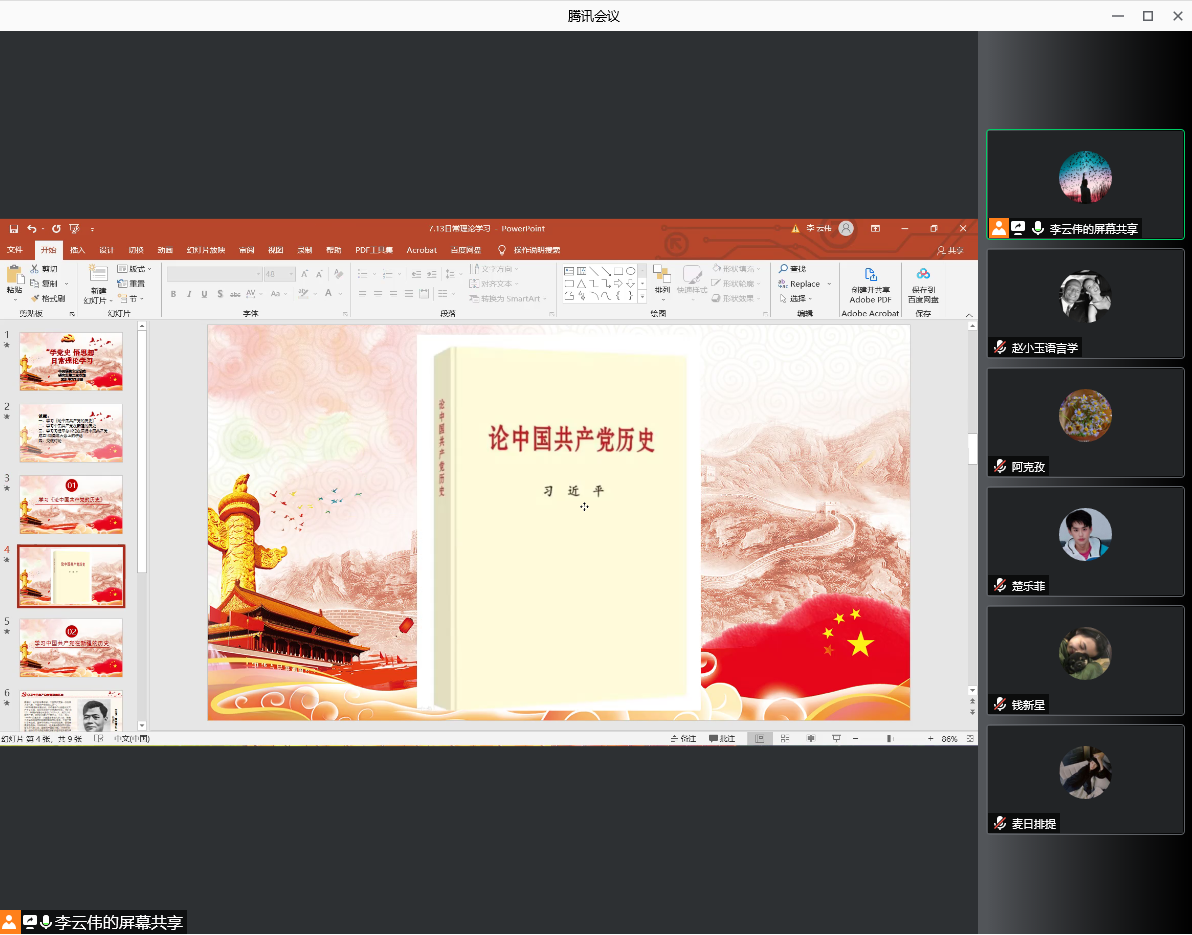Switch to the Design (设计) tab
Screen dimensions: 1192x935
coord(106,250)
